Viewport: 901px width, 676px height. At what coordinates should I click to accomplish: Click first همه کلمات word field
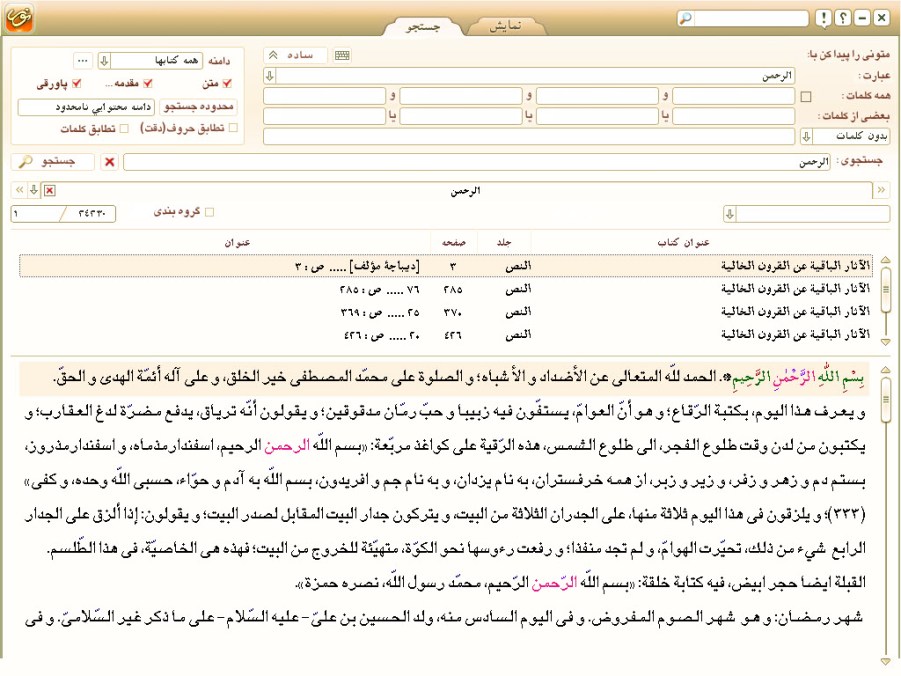point(733,96)
